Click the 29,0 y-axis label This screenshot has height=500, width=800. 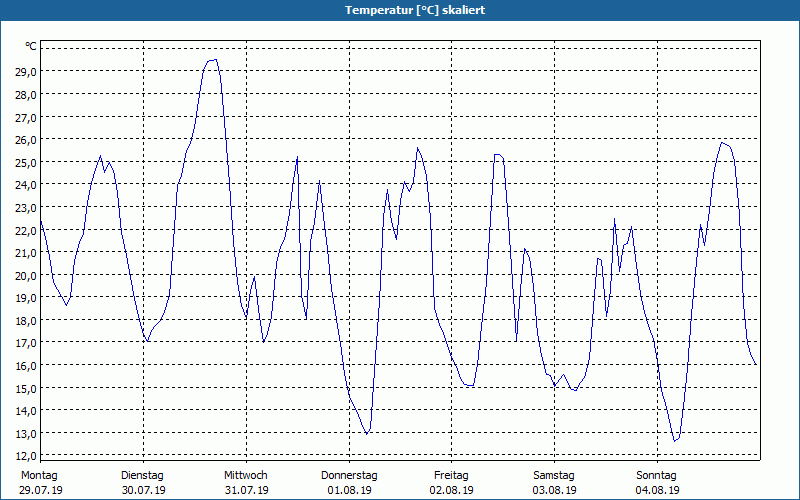tap(26, 72)
